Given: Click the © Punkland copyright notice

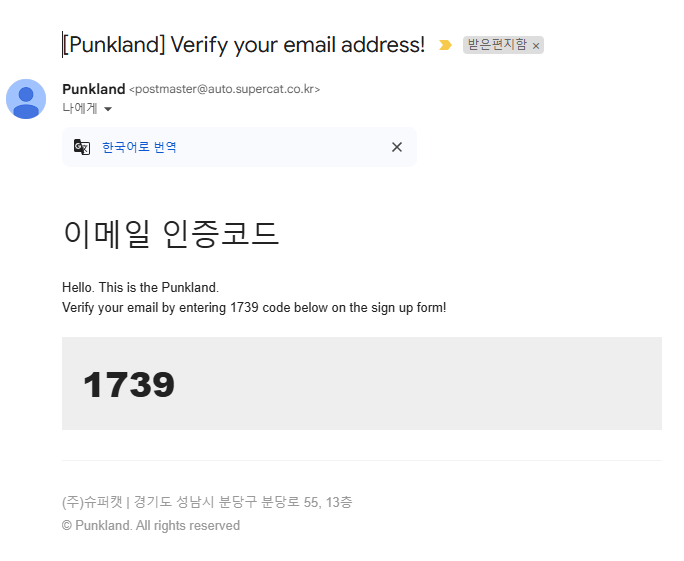Looking at the screenshot, I should tap(150, 525).
